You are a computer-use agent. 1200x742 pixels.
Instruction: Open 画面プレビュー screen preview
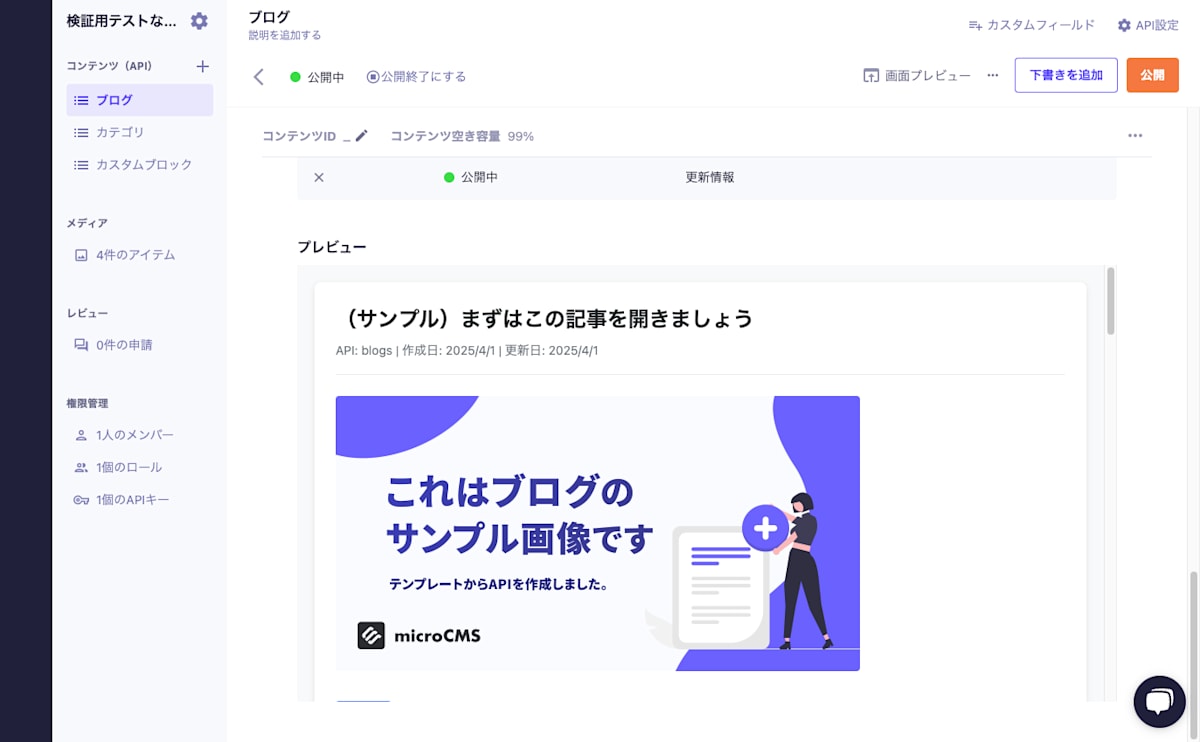pyautogui.click(x=917, y=76)
